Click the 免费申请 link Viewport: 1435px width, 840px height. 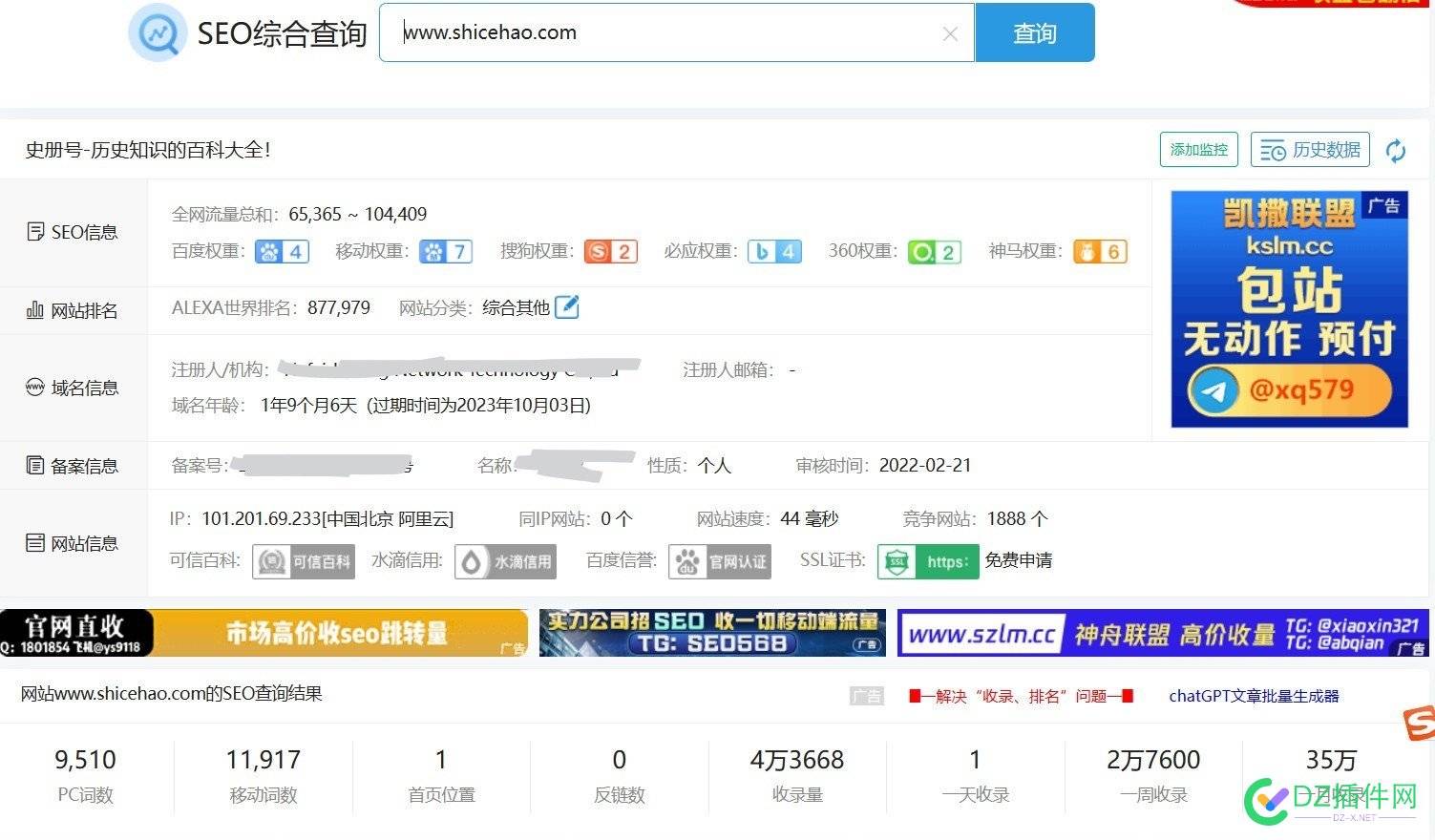point(1019,560)
